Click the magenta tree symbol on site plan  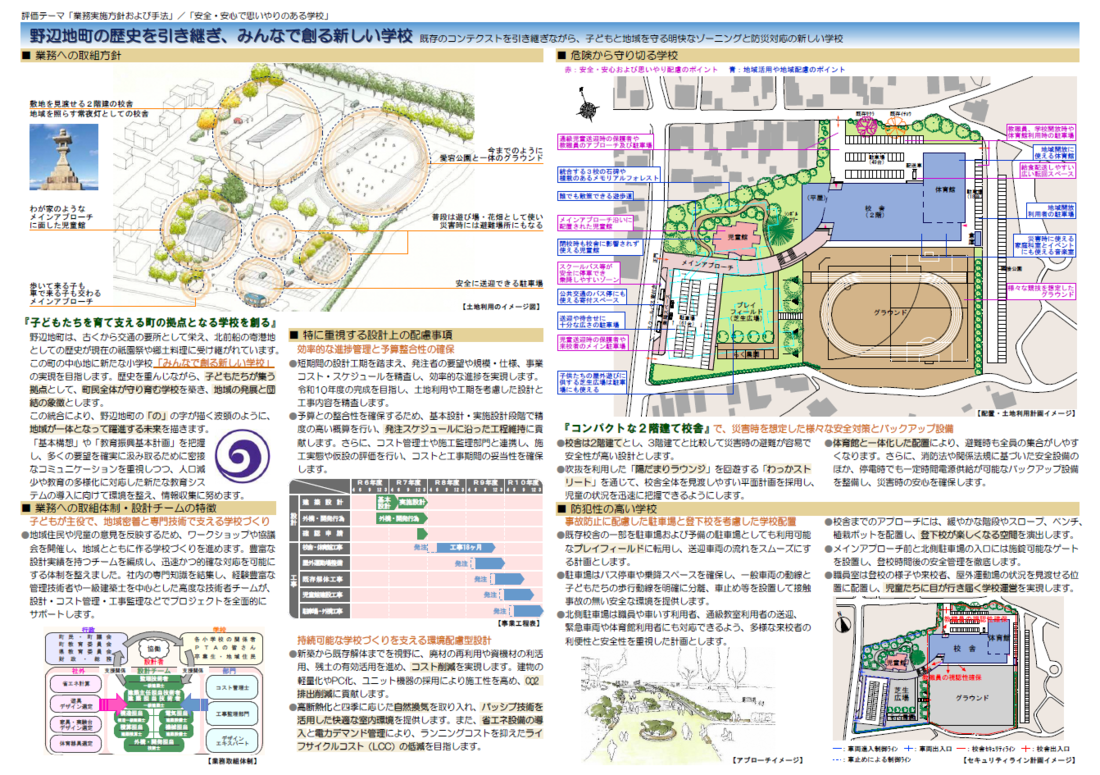(867, 126)
